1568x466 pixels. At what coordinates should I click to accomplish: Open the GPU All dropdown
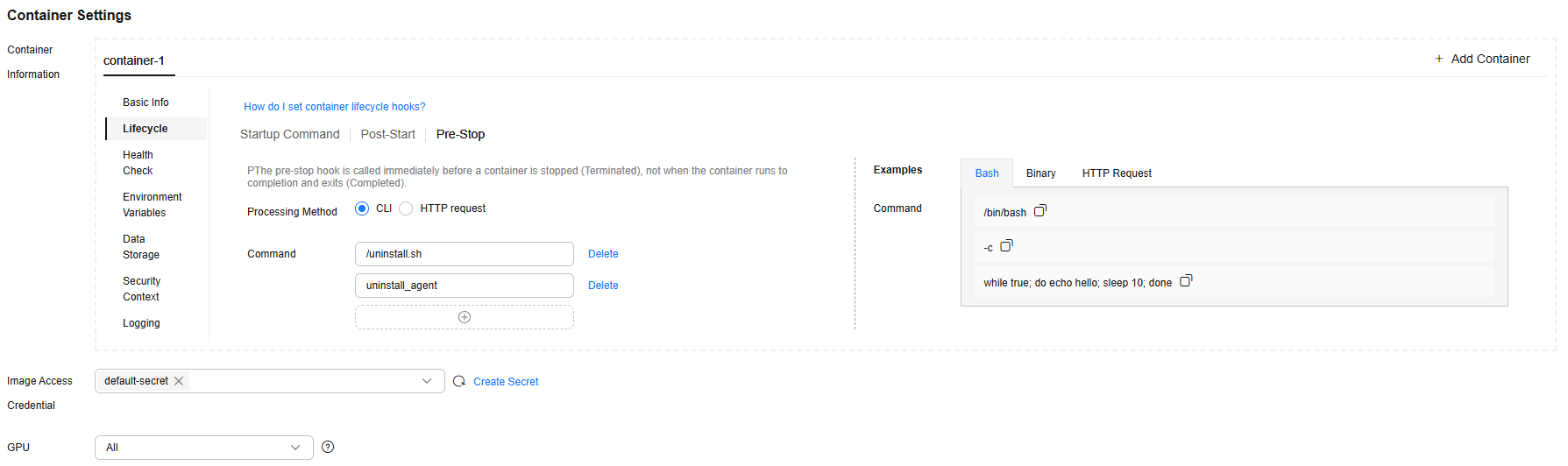pyautogui.click(x=204, y=448)
